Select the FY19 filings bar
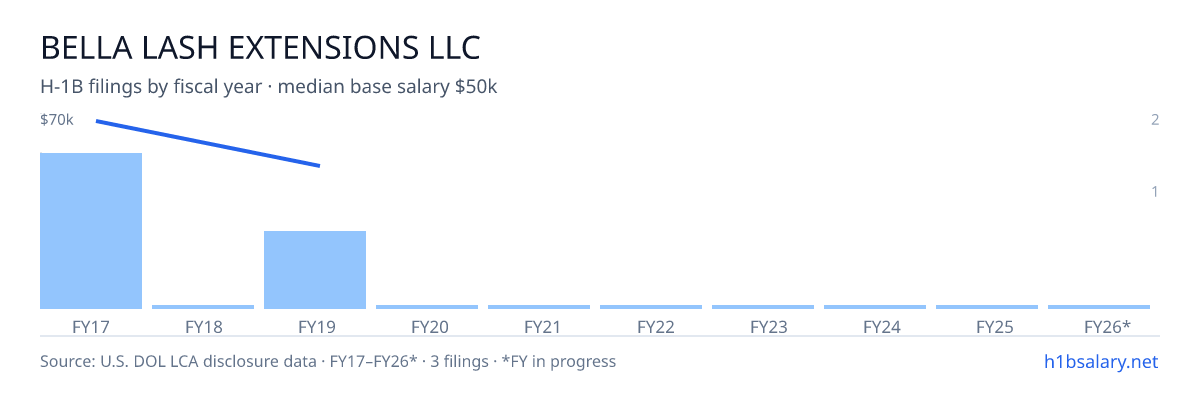1200x400 pixels. [315, 270]
